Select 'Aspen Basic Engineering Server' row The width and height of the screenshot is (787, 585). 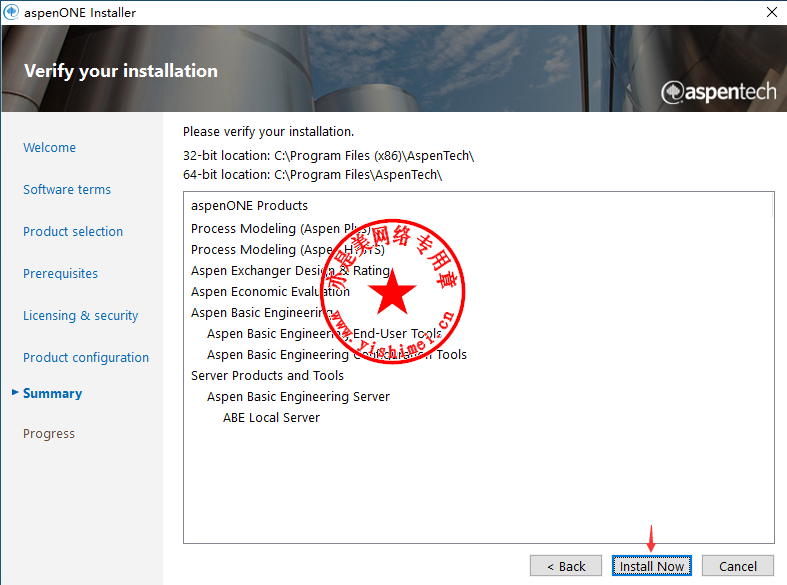[298, 397]
